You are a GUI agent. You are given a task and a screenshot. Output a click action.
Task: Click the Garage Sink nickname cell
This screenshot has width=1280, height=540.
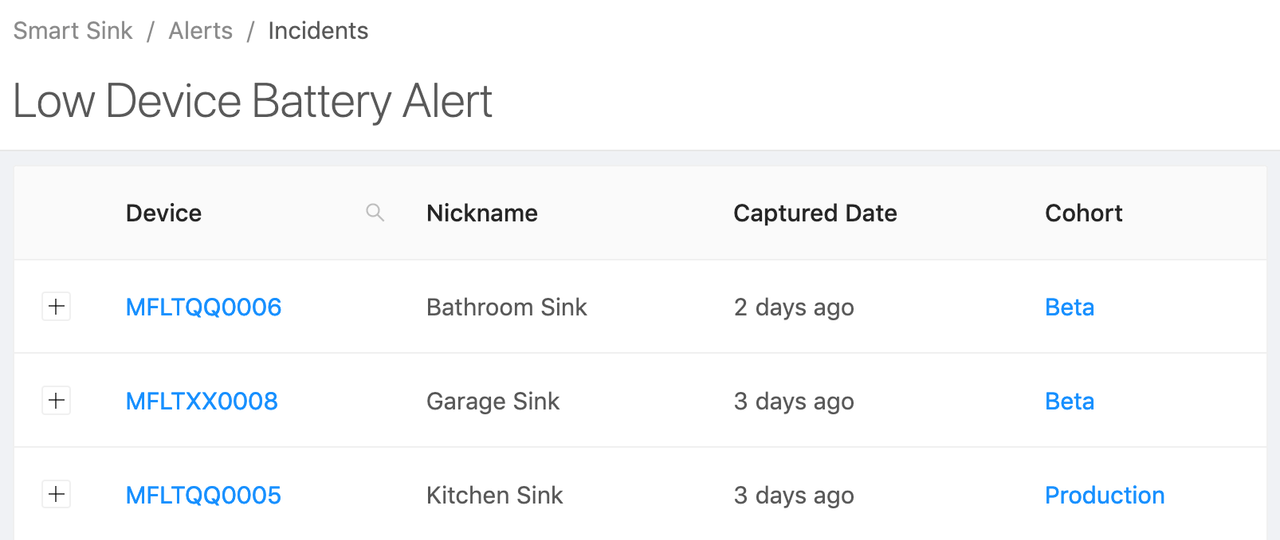coord(492,401)
